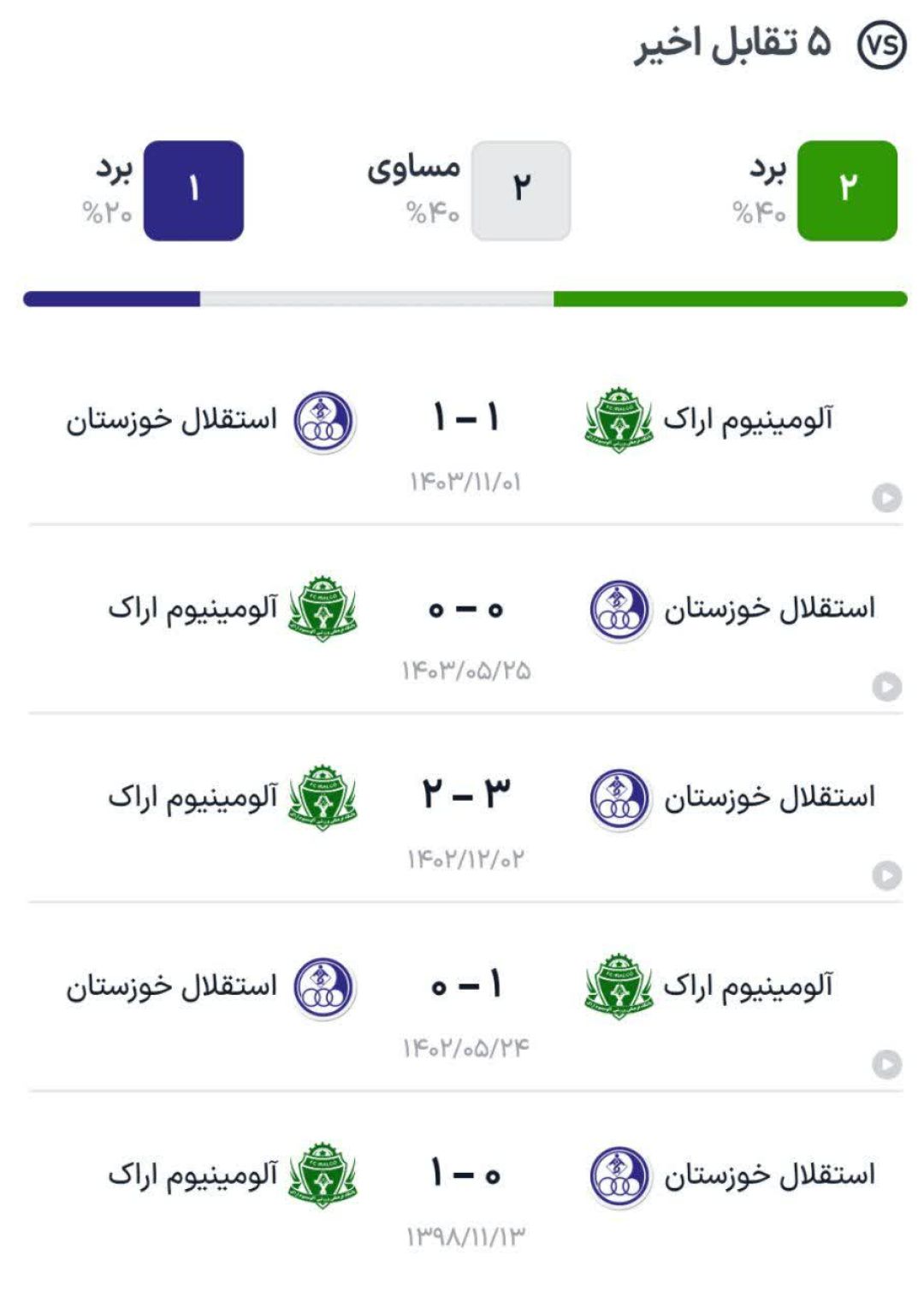Select the gray draws box showing ۲
Viewport: 924px width, 1302px height.
[x=521, y=191]
